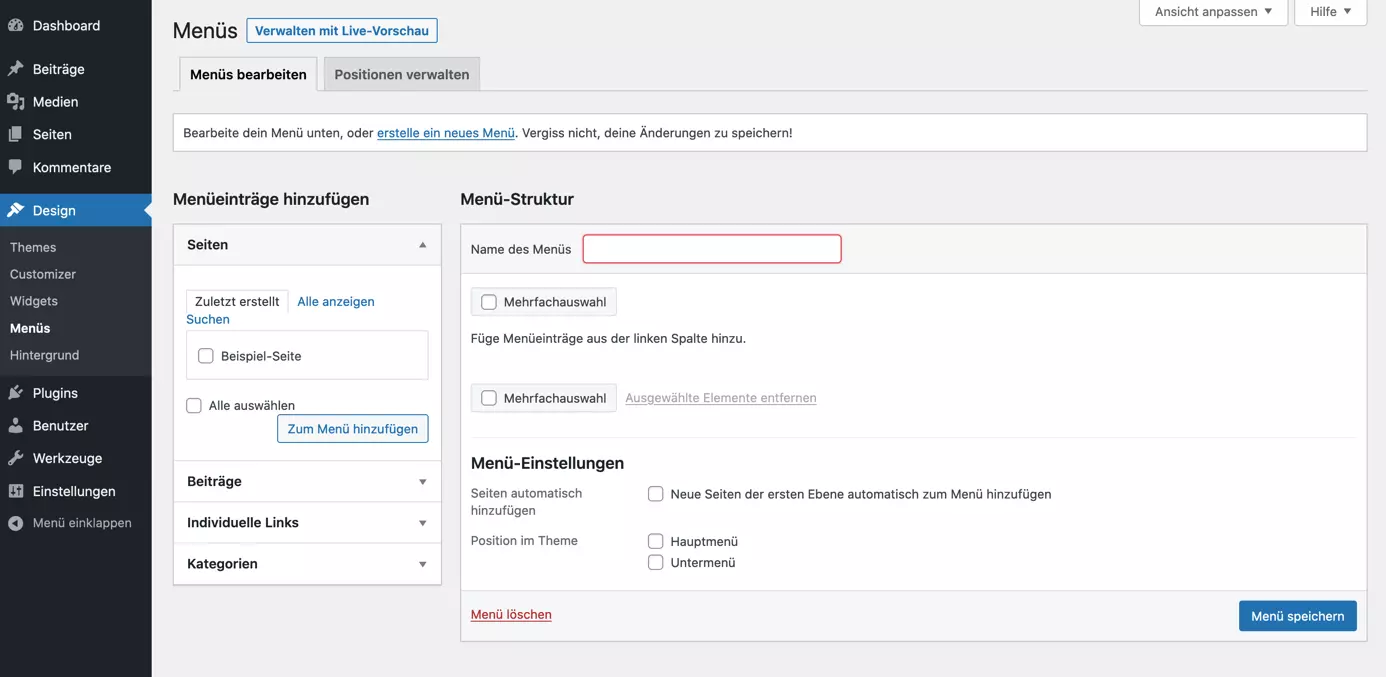Click the Menü einklappen arrow icon
The image size is (1386, 677).
[x=15, y=523]
